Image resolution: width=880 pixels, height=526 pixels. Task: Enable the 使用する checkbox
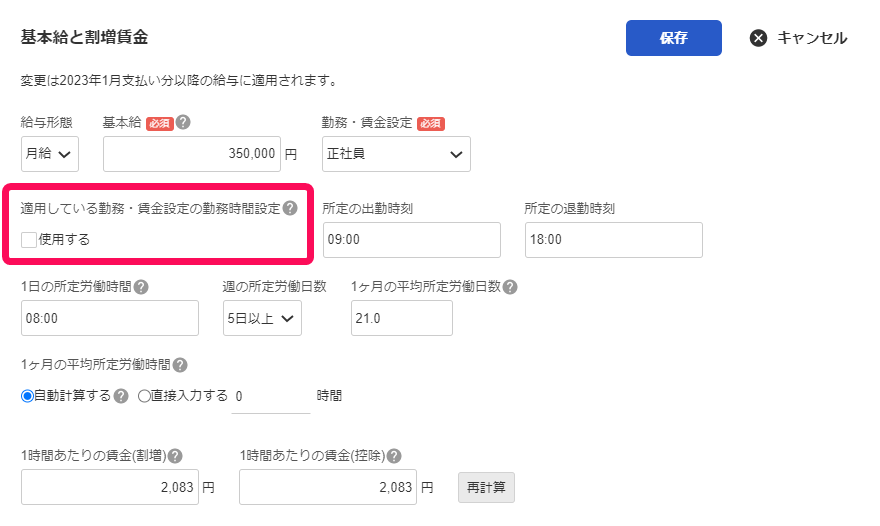(29, 240)
